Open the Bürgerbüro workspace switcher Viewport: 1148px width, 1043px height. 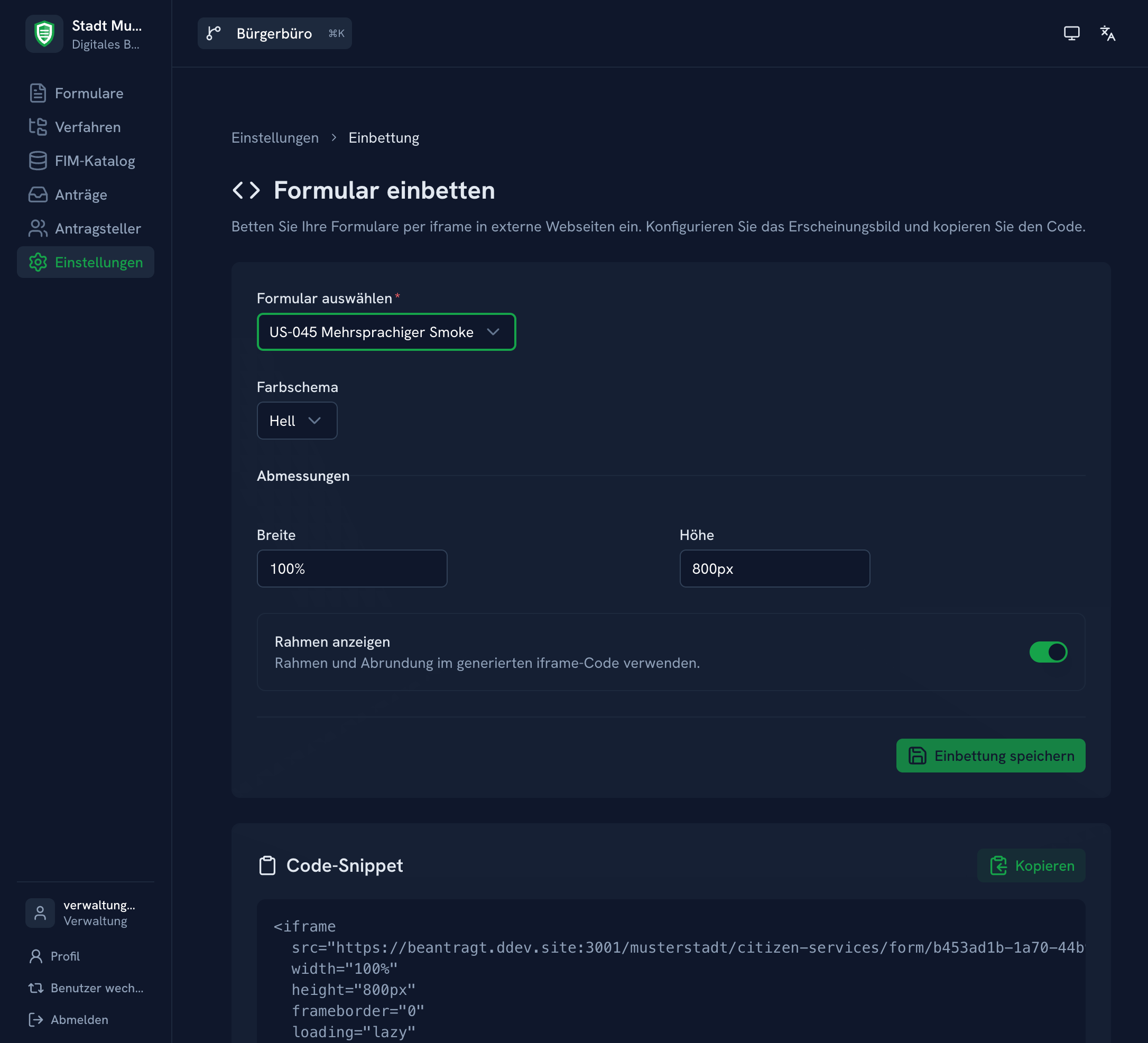pos(274,34)
